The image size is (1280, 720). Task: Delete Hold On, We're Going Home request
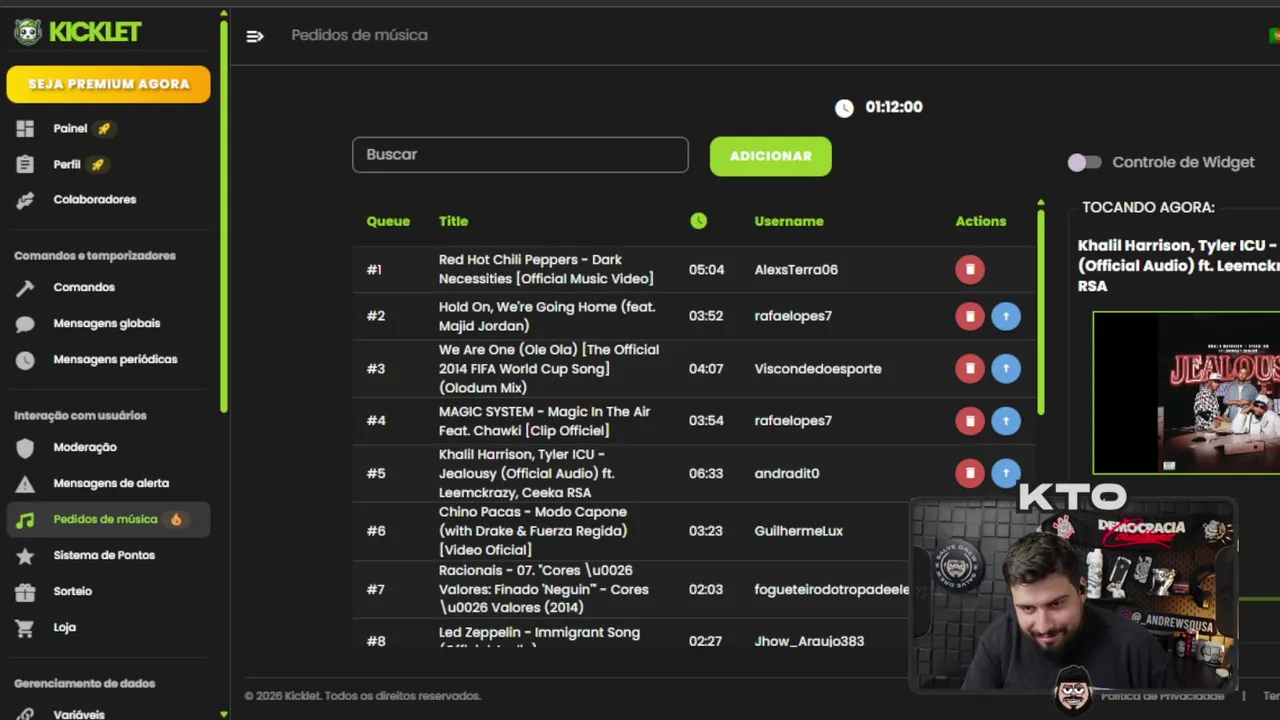coord(970,316)
